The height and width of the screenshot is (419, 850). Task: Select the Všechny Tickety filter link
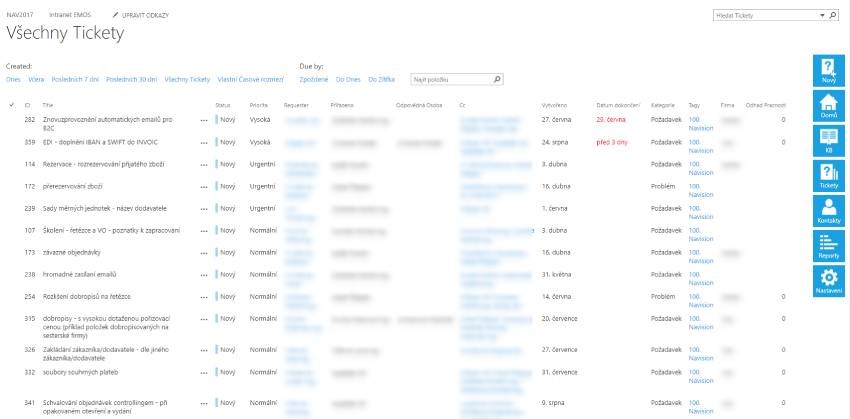point(187,80)
